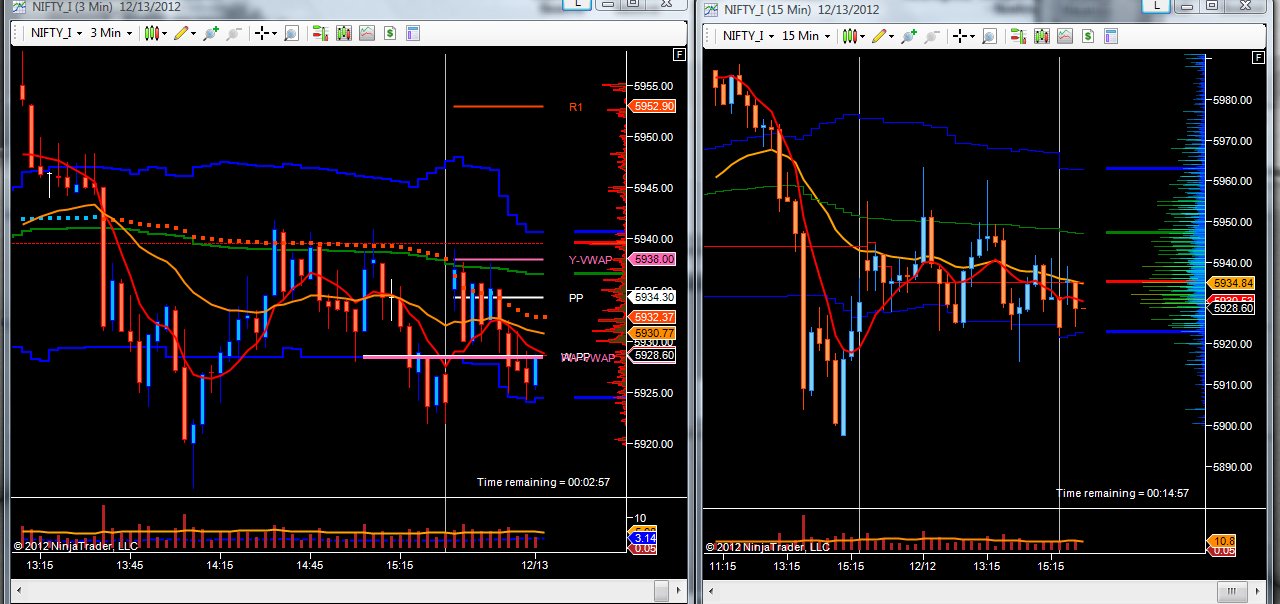Click the Time remaining = 00:14:57 text
The height and width of the screenshot is (604, 1280).
pos(1123,493)
